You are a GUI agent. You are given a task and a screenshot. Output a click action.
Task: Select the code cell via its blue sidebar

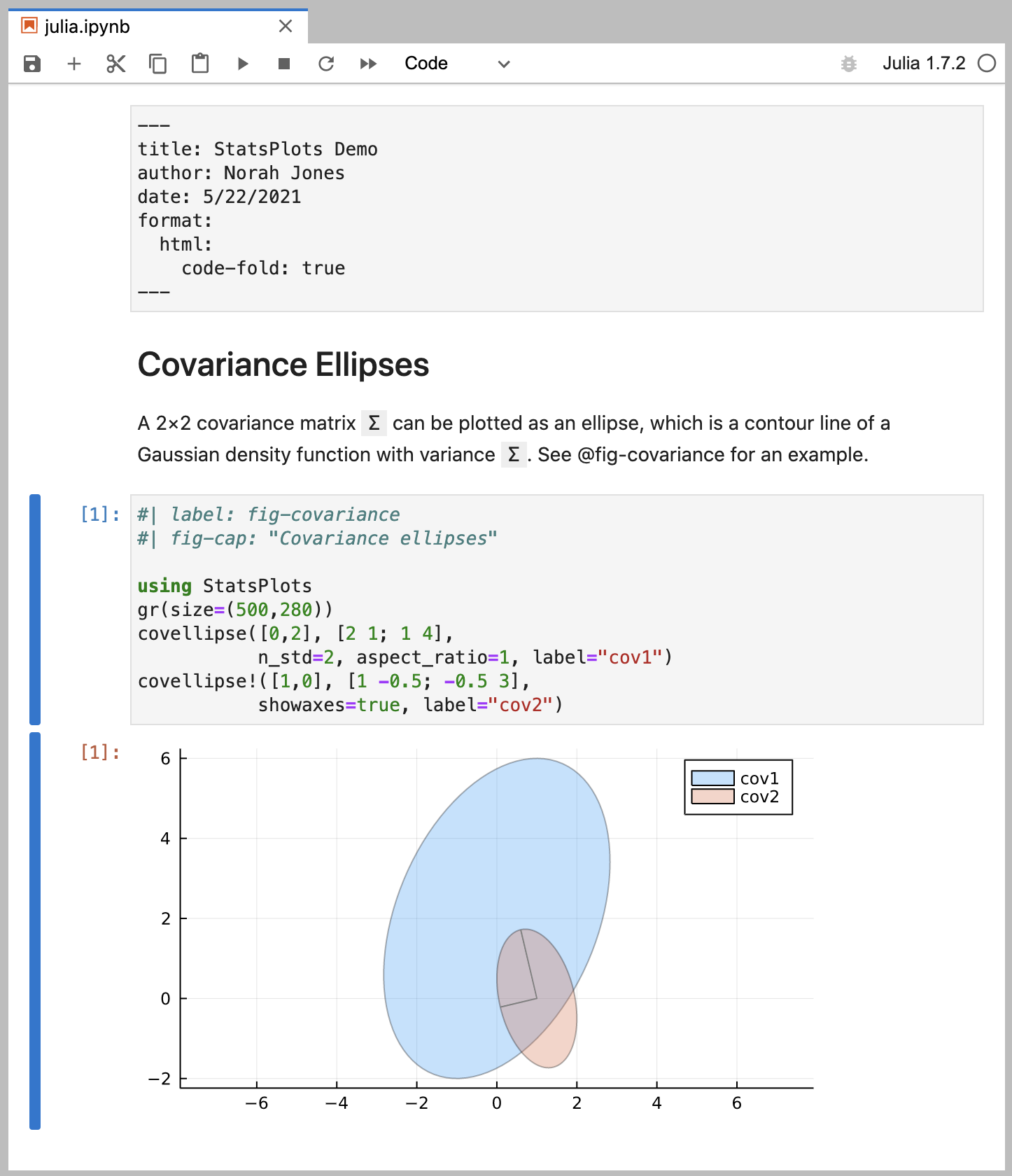(x=34, y=609)
